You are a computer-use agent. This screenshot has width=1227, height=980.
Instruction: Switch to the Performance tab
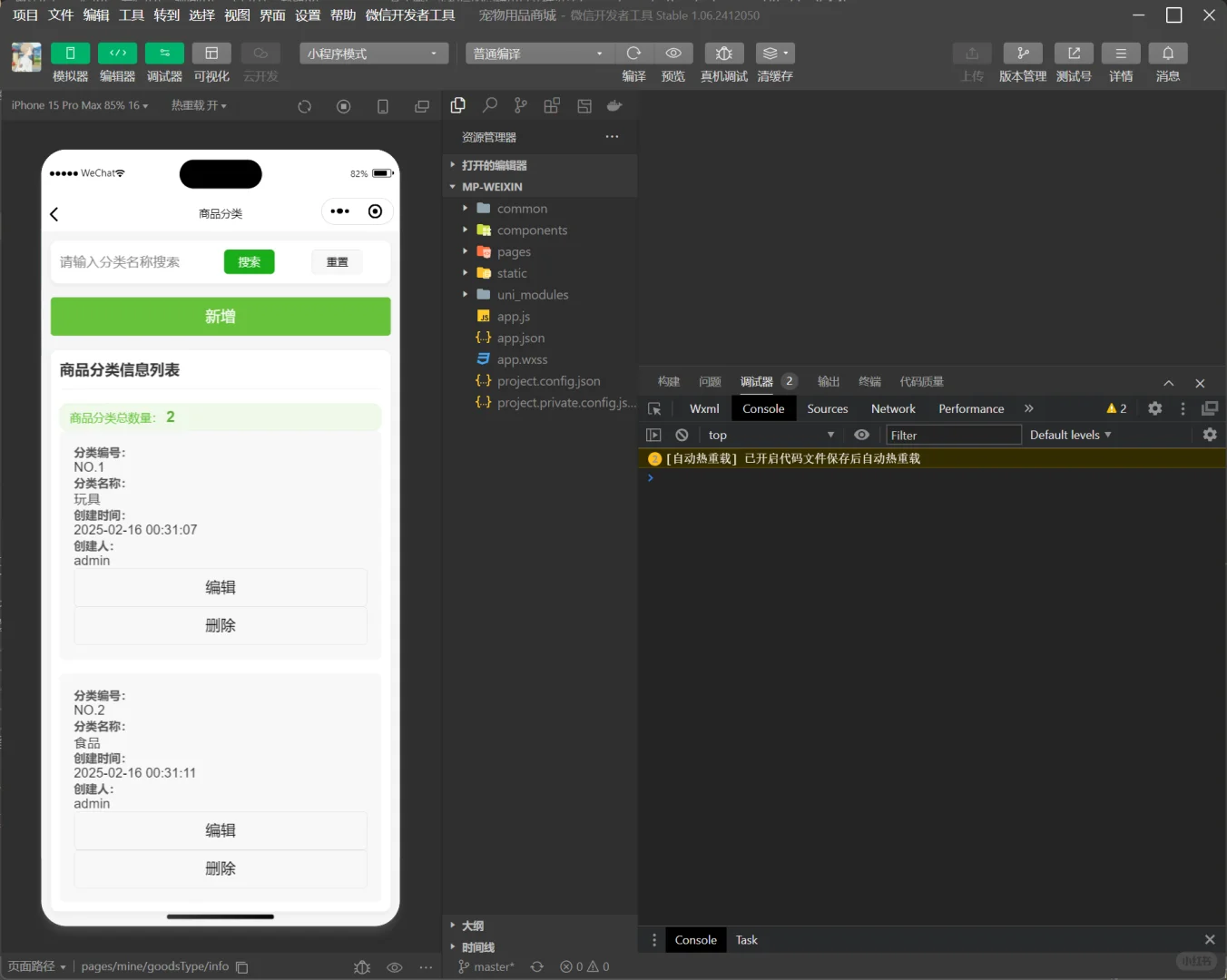971,409
